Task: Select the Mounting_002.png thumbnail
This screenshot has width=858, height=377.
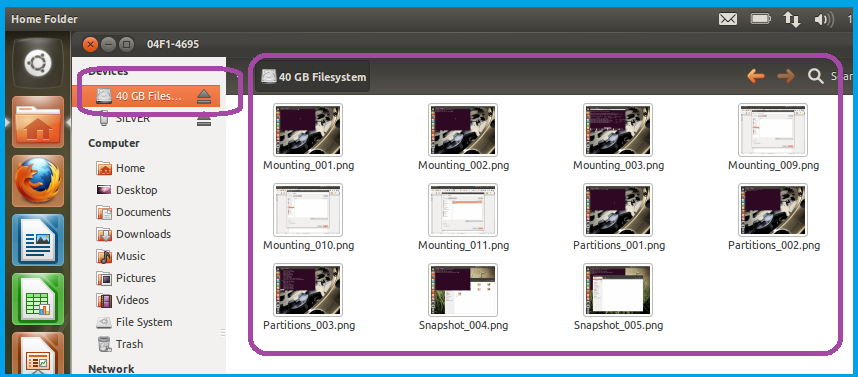Action: (463, 130)
